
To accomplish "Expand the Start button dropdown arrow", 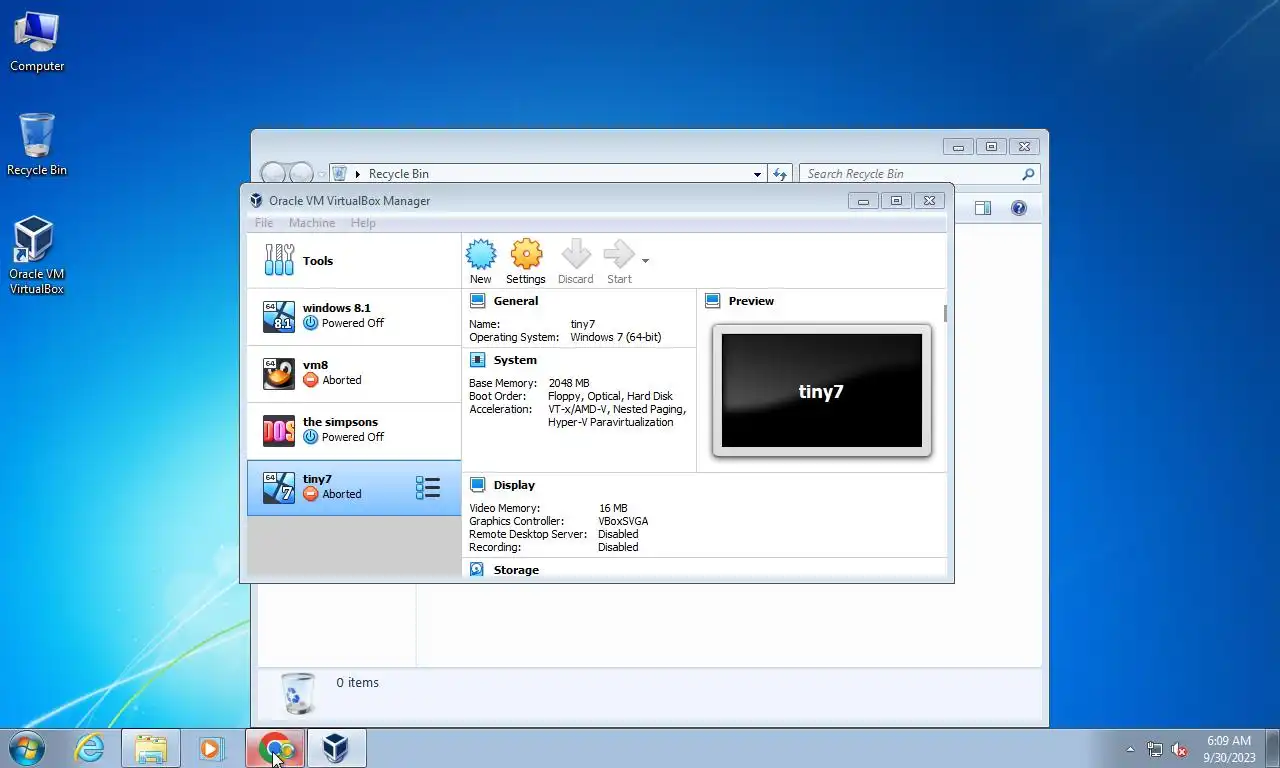I will [x=645, y=261].
